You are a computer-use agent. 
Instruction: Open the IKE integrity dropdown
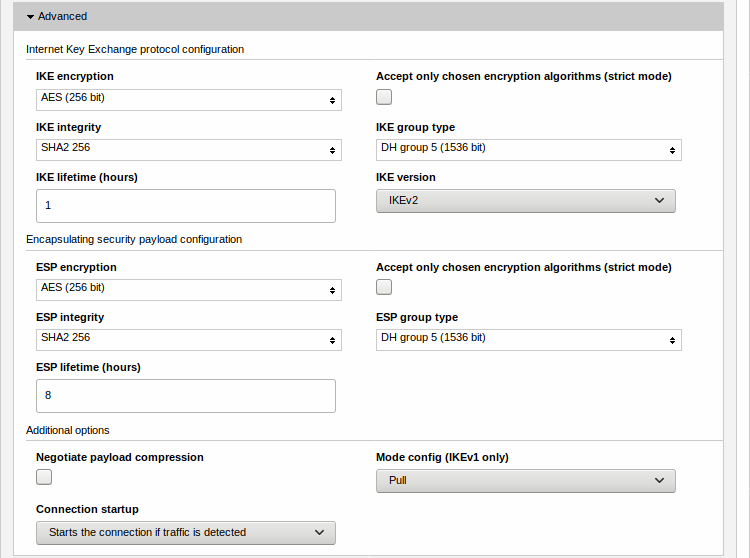(x=188, y=149)
